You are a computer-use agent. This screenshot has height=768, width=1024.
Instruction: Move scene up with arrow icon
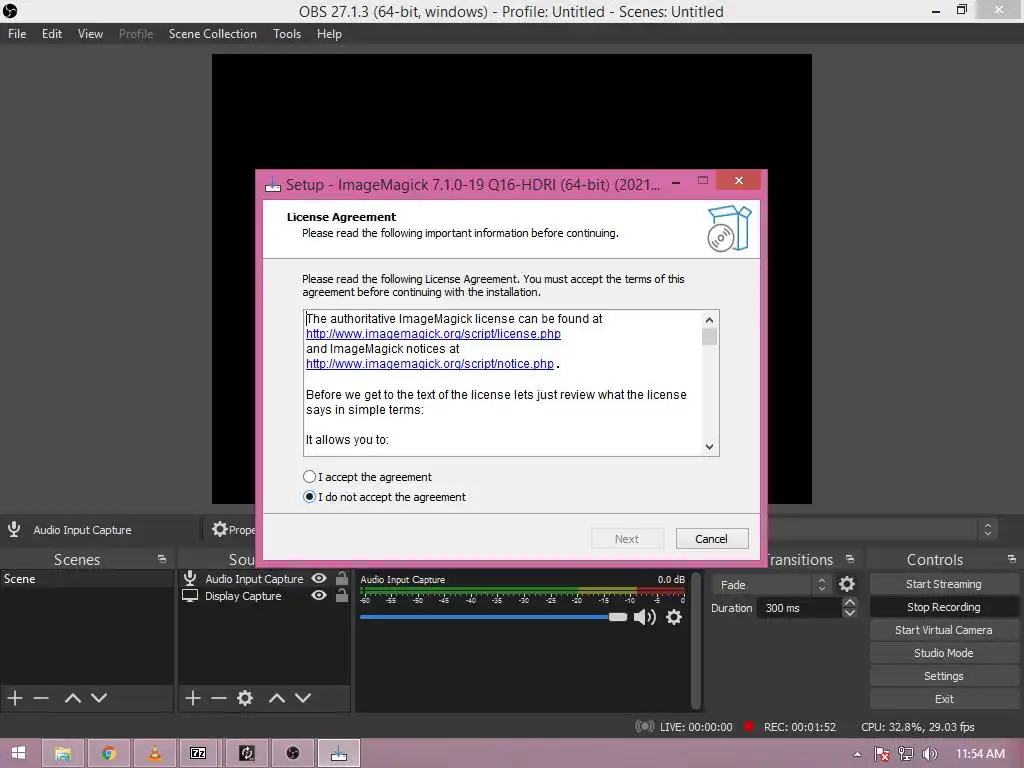tap(72, 698)
